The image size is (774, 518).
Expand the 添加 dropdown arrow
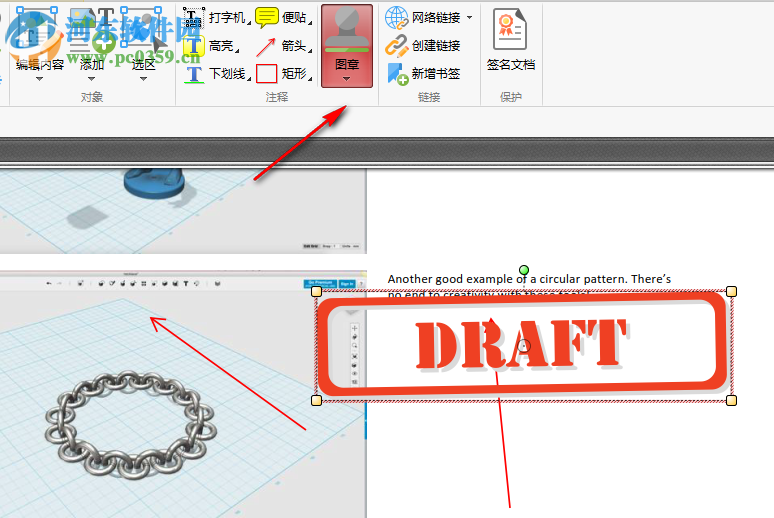click(91, 79)
